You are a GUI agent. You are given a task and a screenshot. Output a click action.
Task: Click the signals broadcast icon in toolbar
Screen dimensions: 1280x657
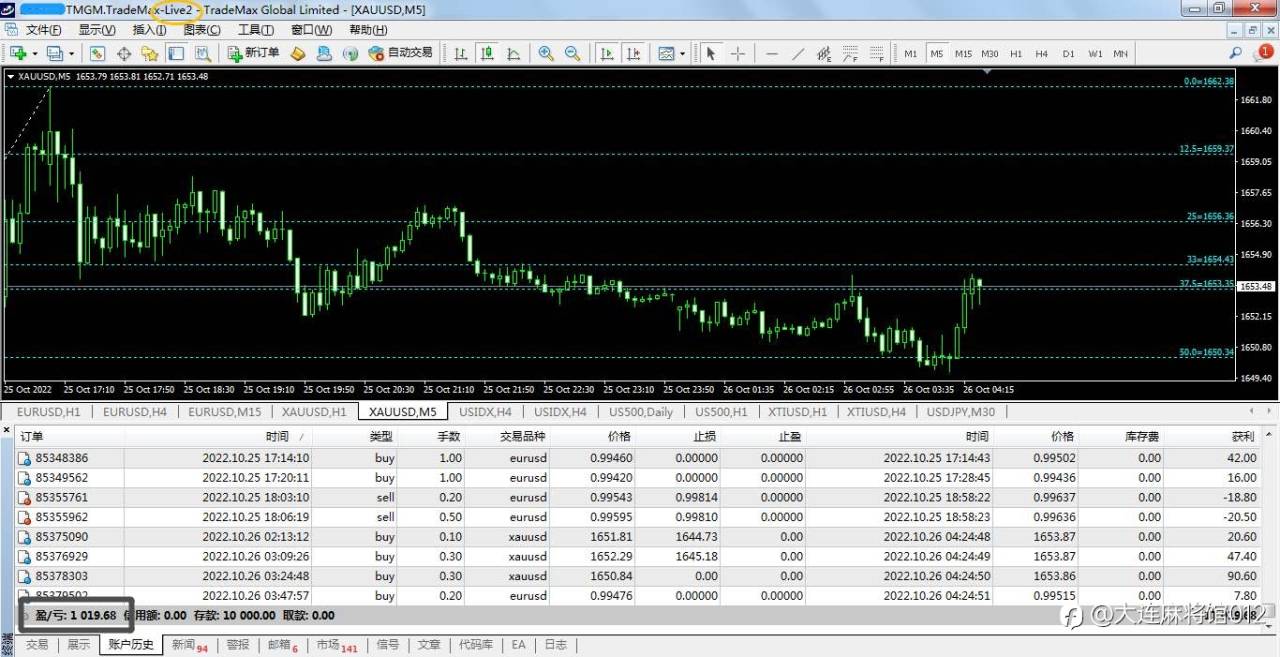click(x=350, y=53)
